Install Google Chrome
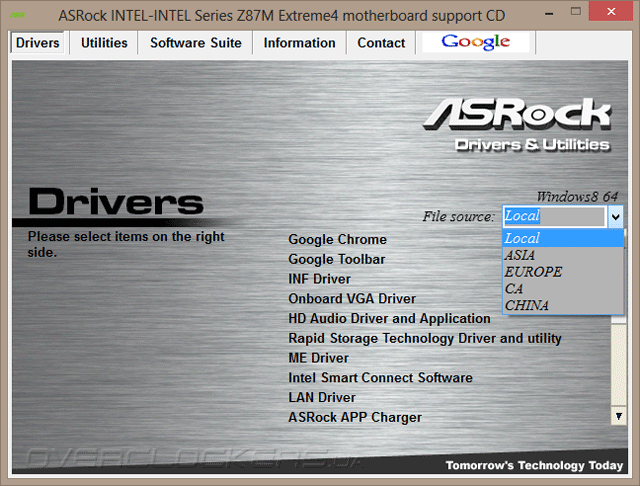The height and width of the screenshot is (486, 640). pyautogui.click(x=337, y=240)
